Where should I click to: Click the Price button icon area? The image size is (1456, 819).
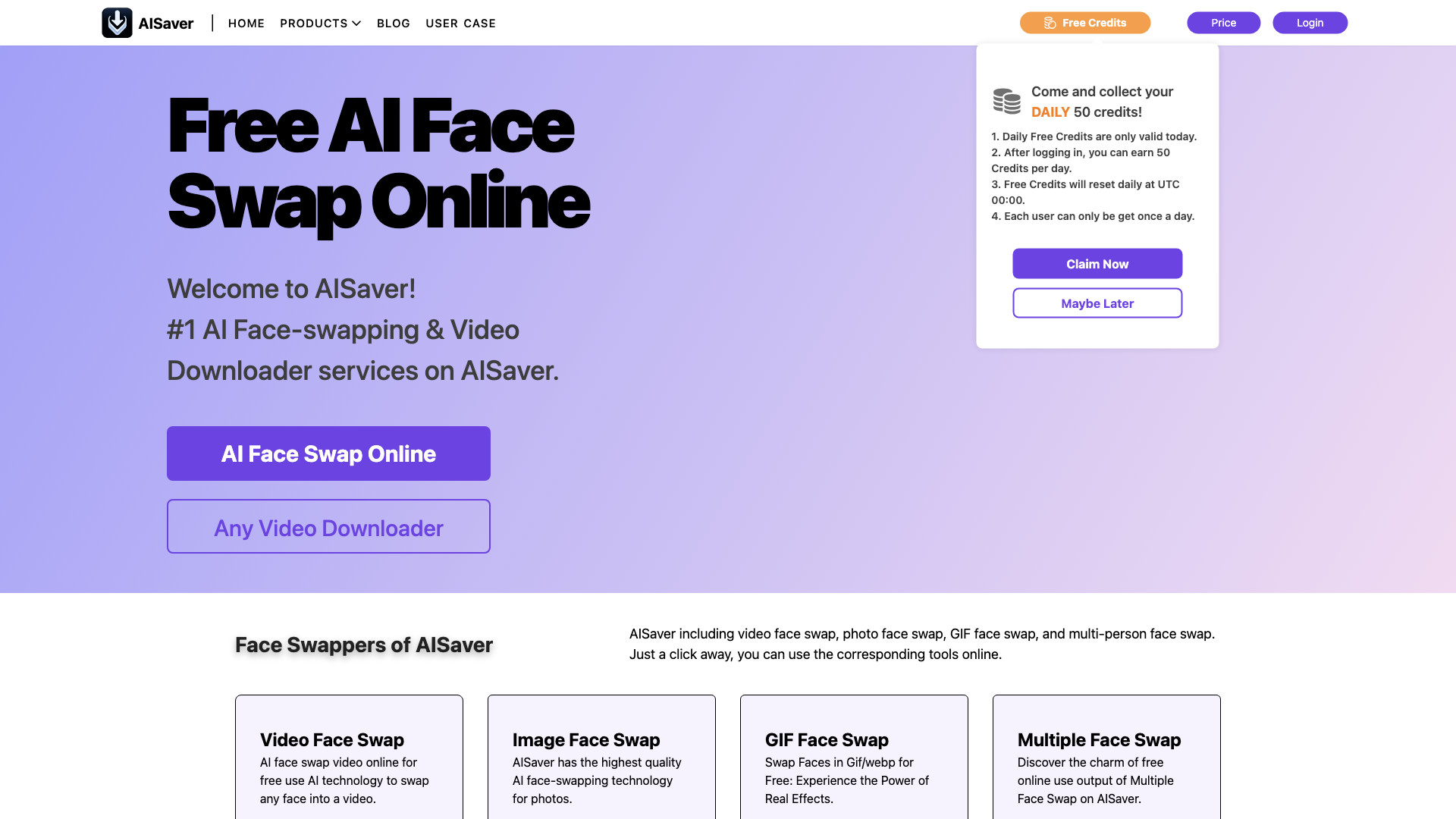[1223, 22]
